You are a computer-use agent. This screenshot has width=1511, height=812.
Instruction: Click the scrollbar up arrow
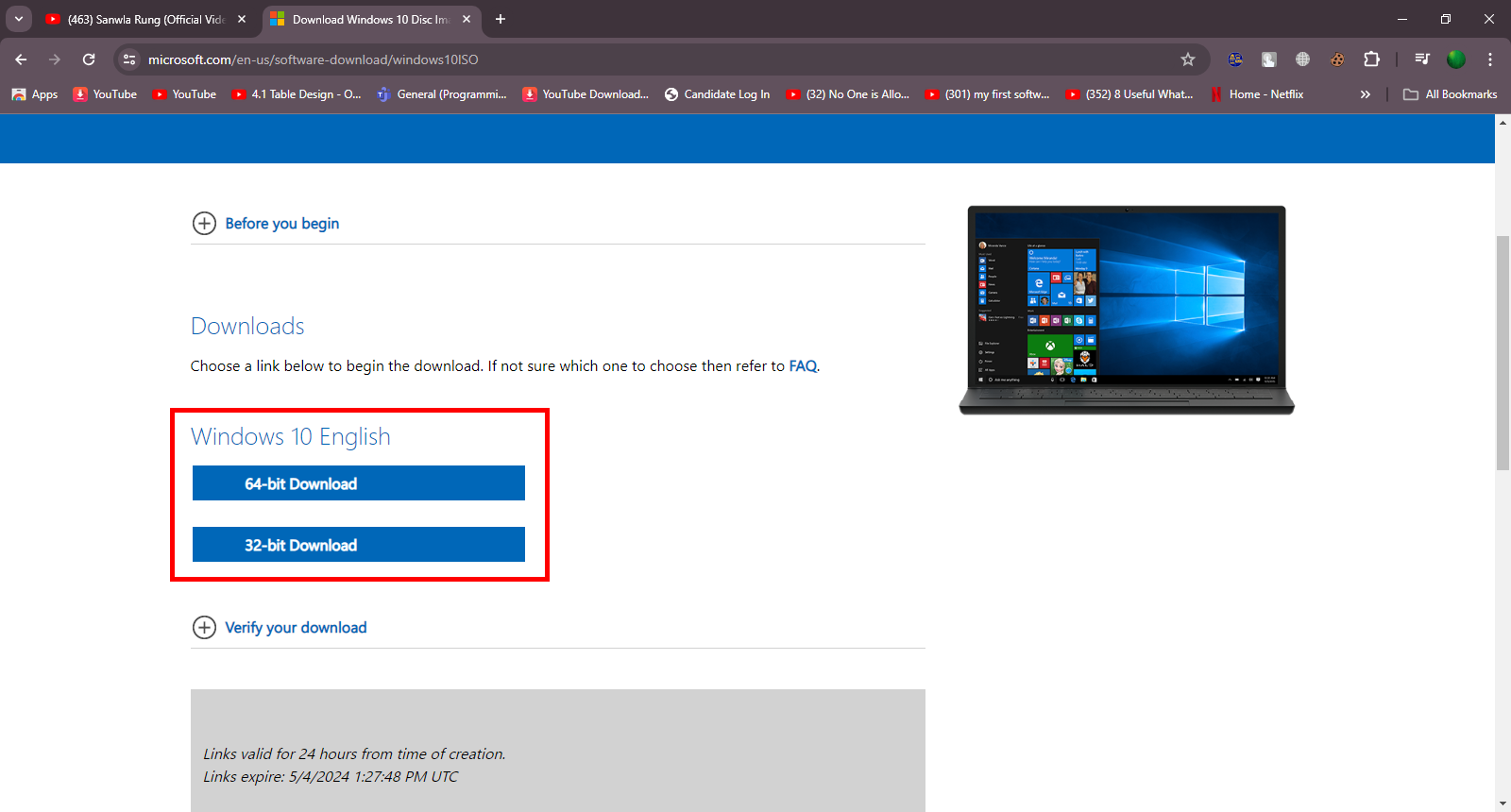click(x=1503, y=122)
